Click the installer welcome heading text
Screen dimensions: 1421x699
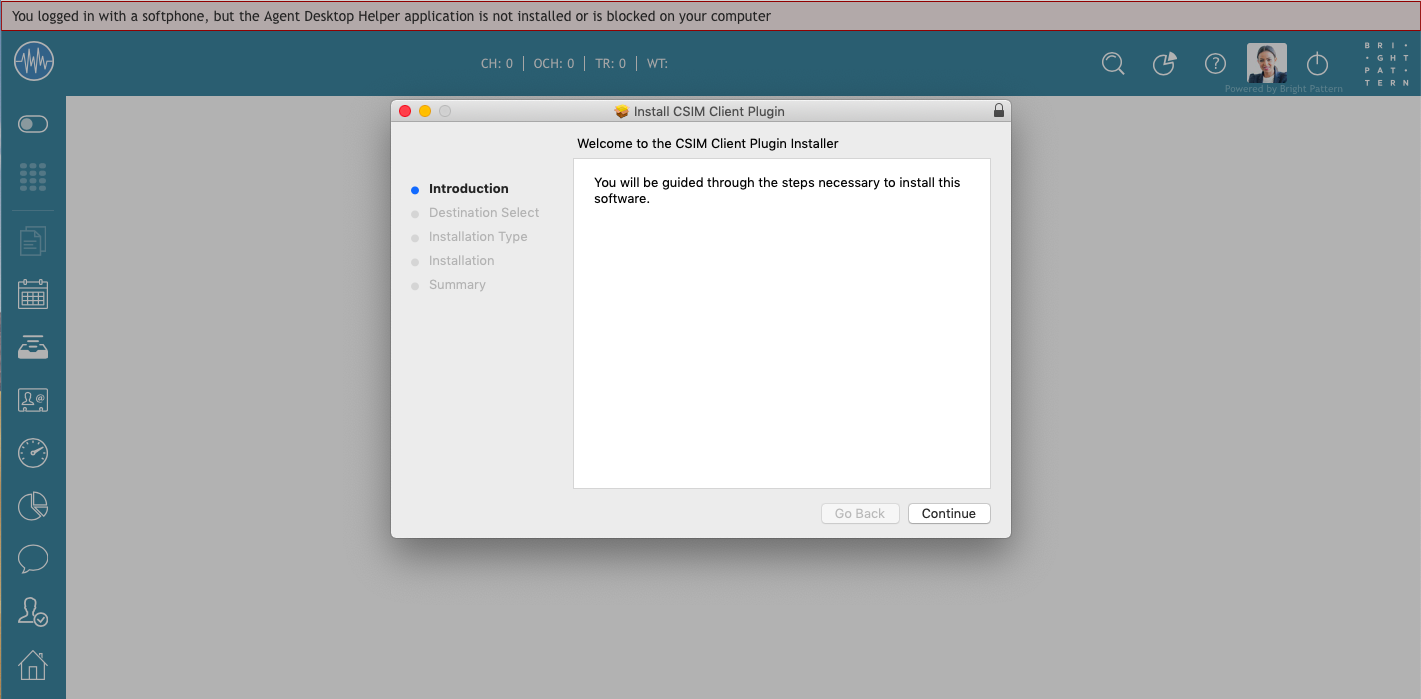tap(708, 144)
